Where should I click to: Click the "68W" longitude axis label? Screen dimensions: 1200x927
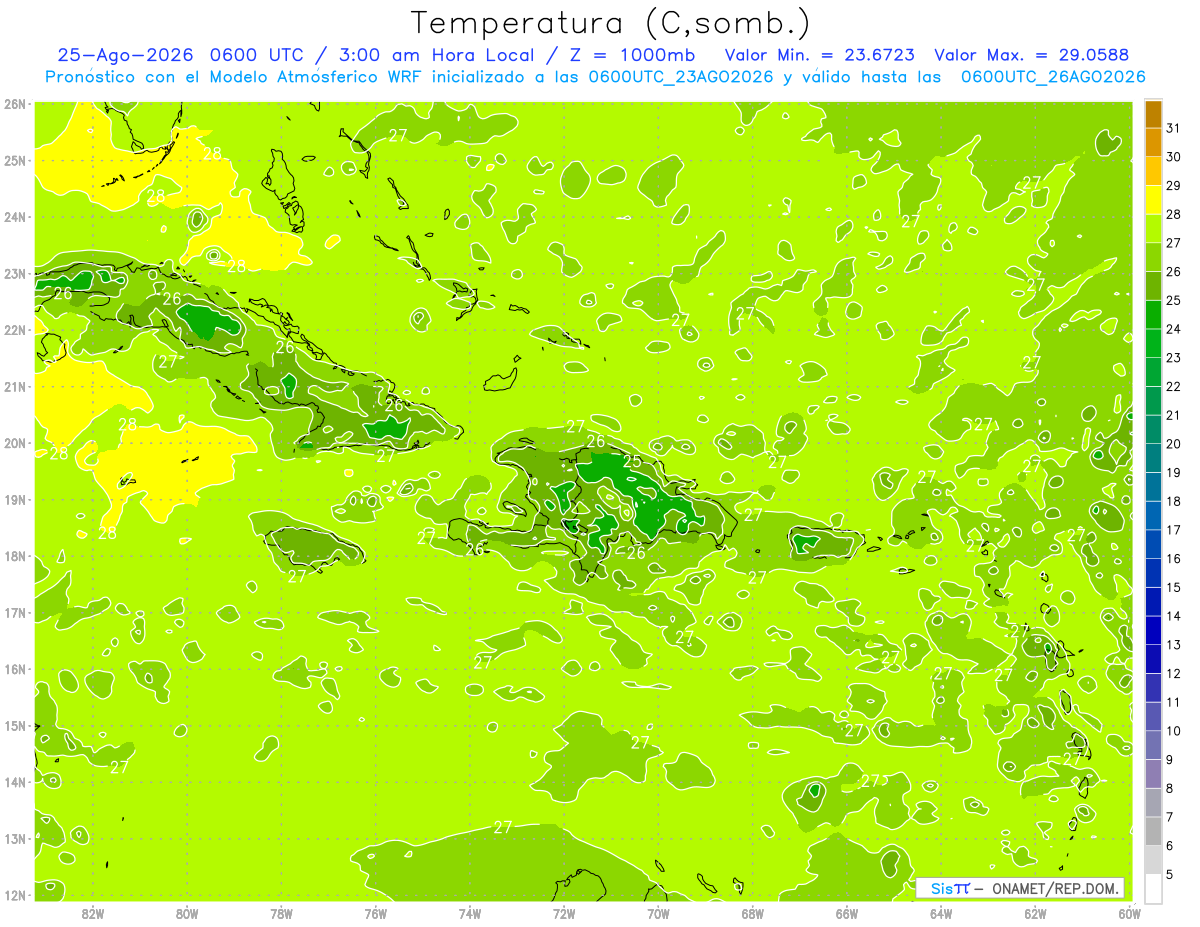point(752,913)
